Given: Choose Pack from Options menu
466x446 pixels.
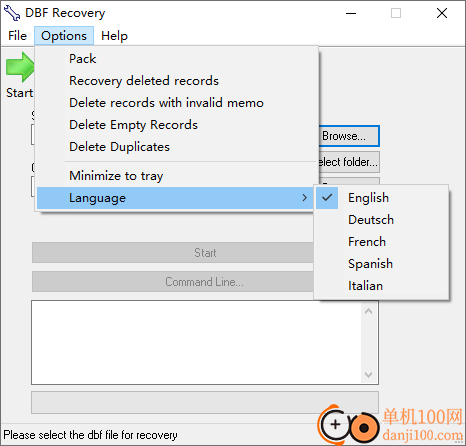Looking at the screenshot, I should pyautogui.click(x=176, y=59).
